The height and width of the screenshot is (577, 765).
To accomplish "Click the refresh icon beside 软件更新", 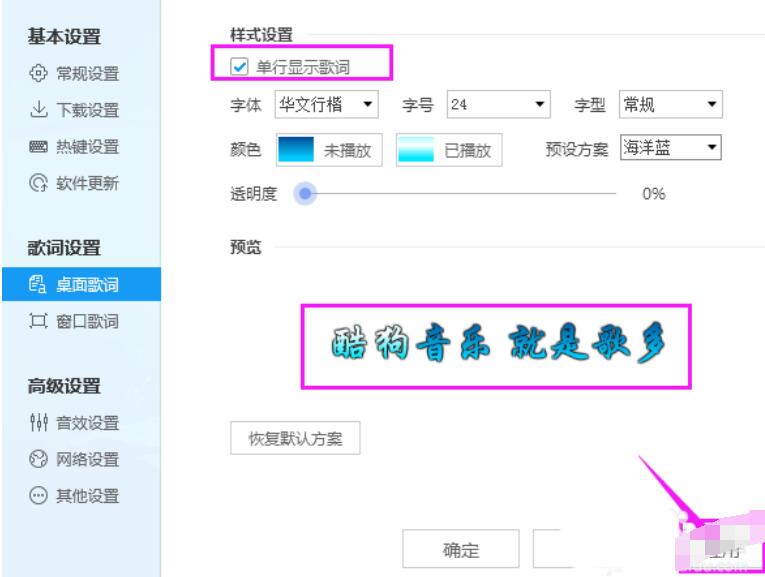I will click(x=38, y=183).
